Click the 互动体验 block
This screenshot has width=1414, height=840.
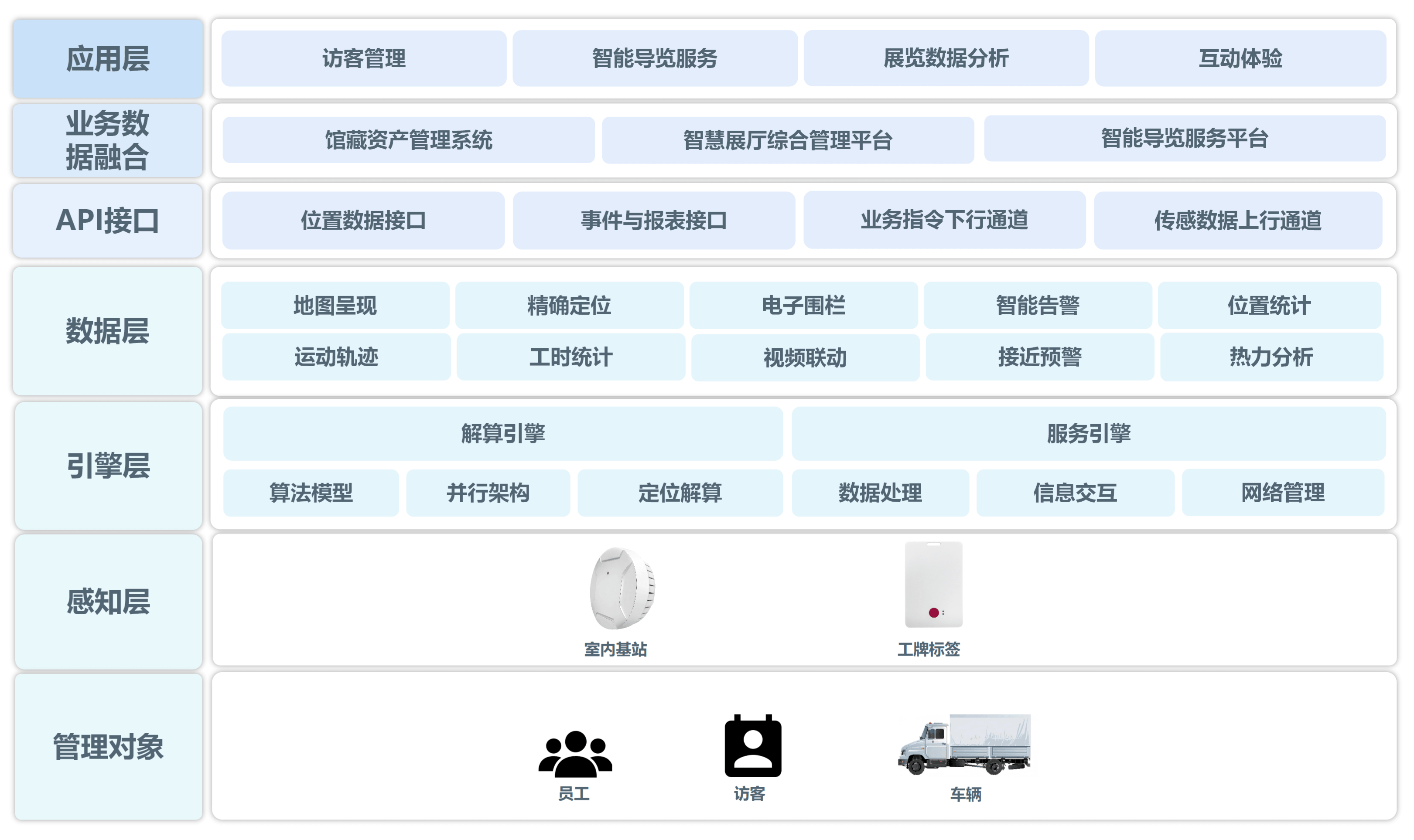coord(1240,58)
